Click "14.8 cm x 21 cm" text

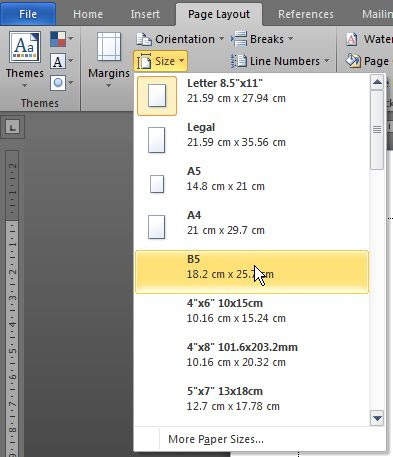click(226, 186)
